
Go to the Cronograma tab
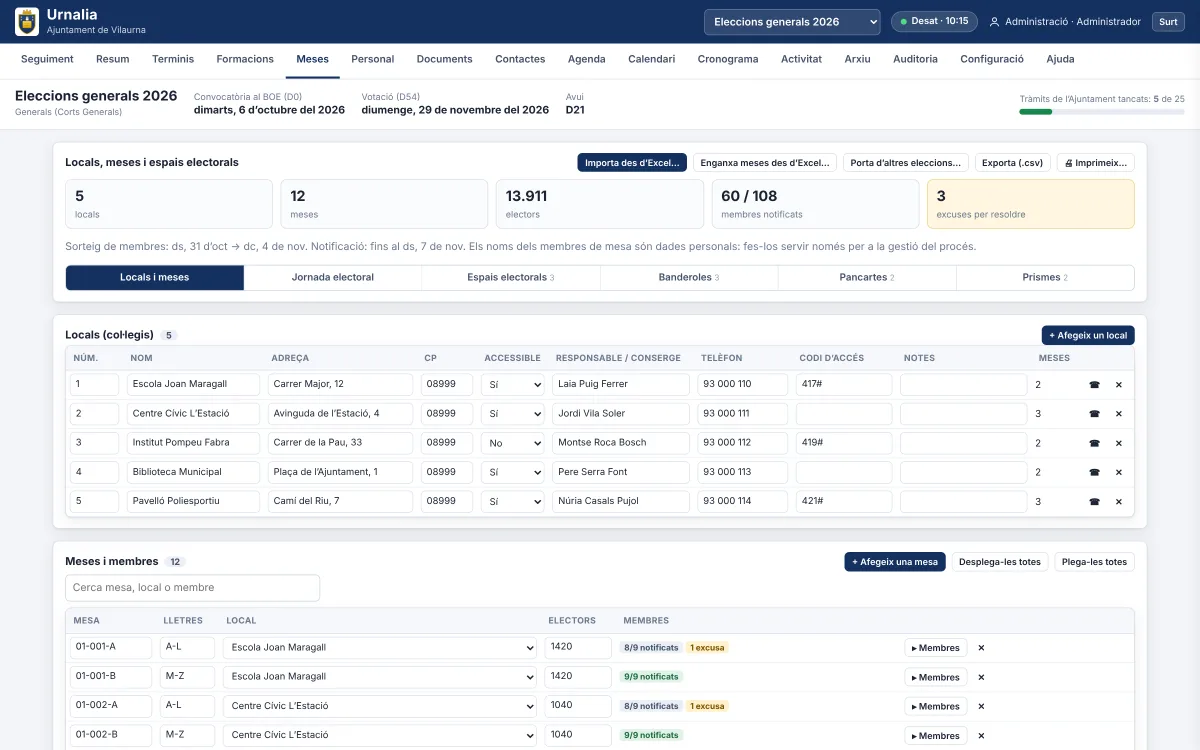[728, 59]
